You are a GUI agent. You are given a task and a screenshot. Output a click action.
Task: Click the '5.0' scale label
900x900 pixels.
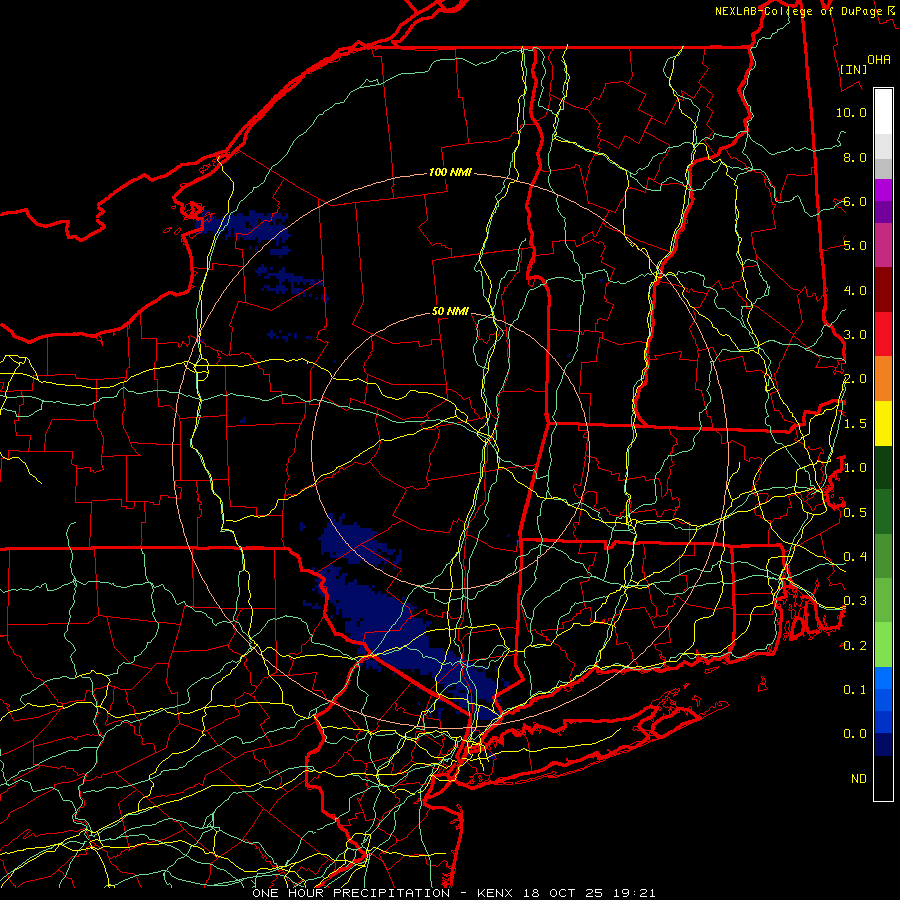point(855,246)
